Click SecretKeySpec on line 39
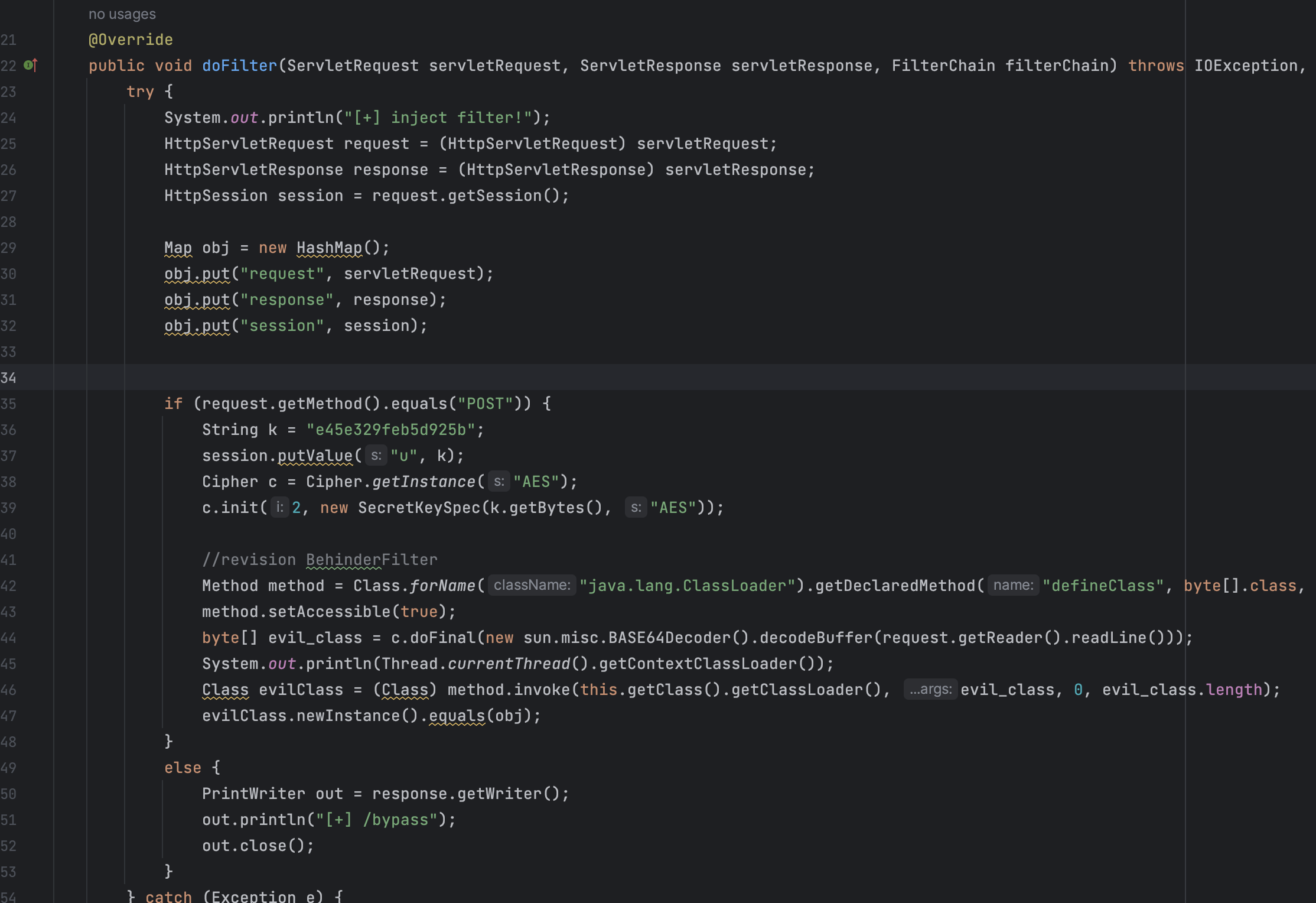This screenshot has height=903, width=1316. pyautogui.click(x=419, y=508)
